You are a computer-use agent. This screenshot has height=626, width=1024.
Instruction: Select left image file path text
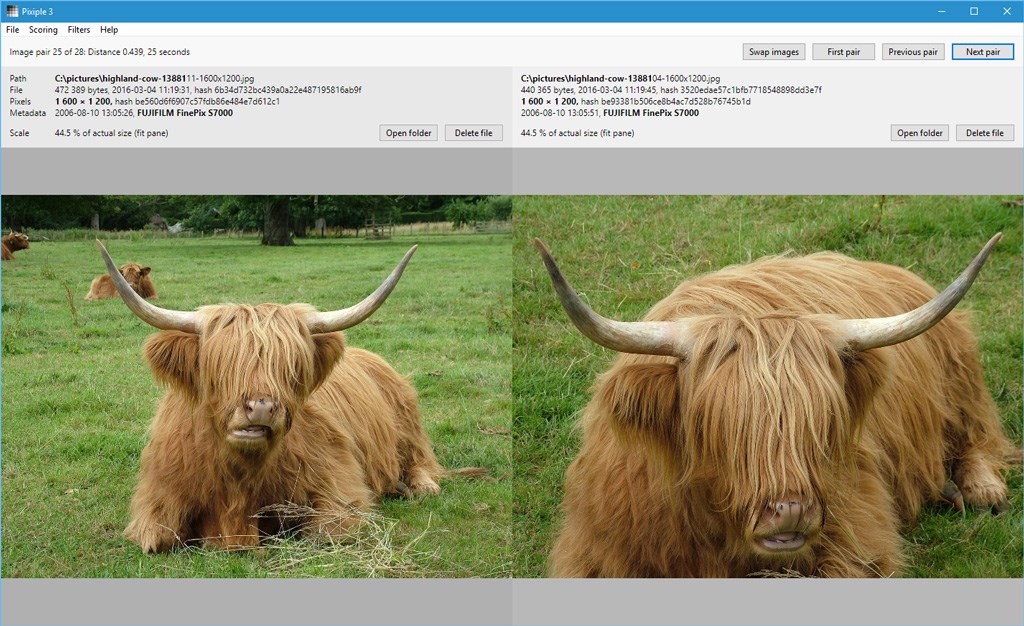[155, 78]
